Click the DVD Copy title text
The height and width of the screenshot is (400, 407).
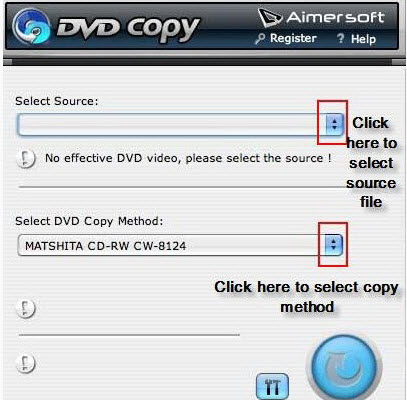coord(128,28)
